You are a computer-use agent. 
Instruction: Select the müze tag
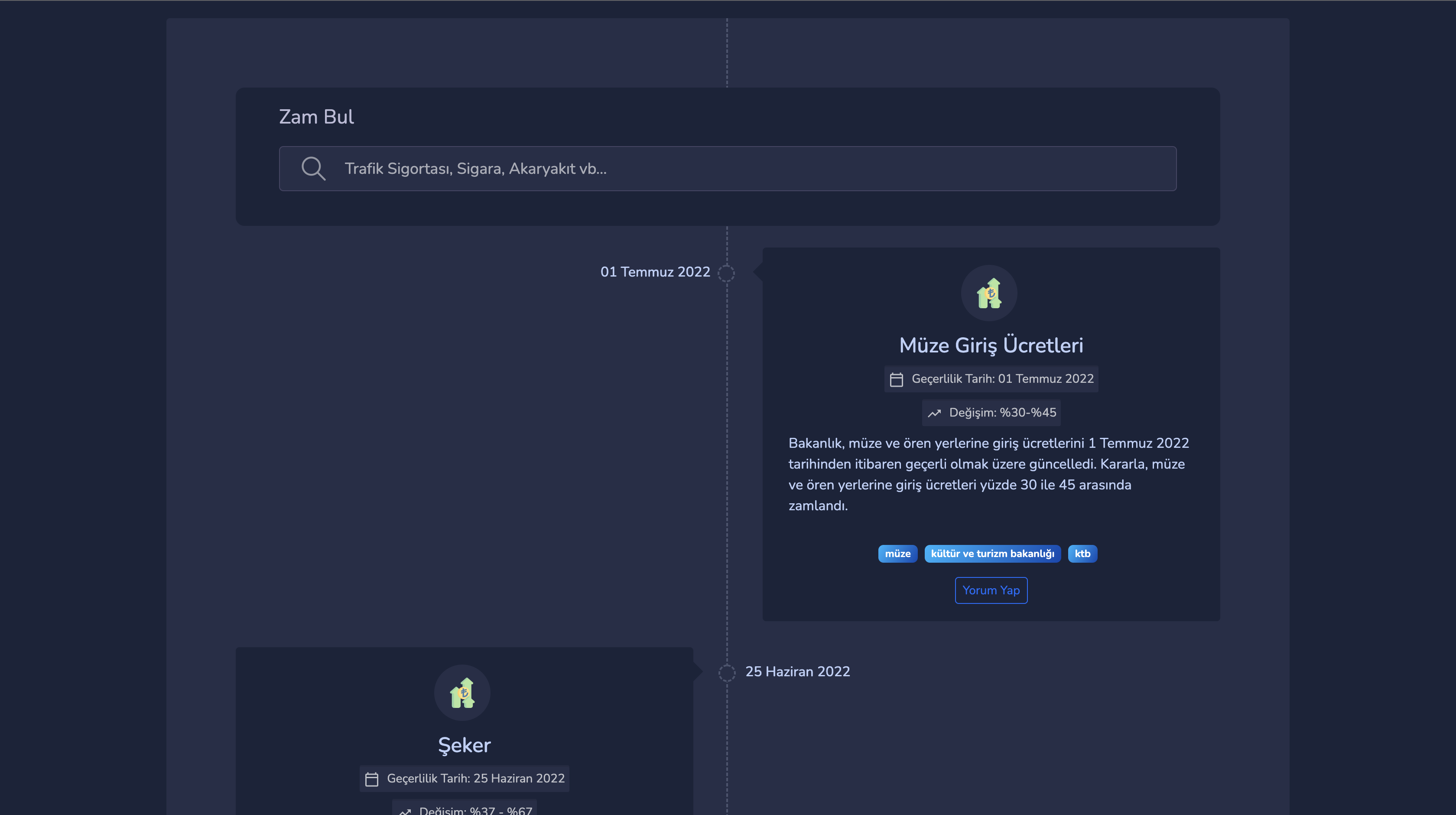coord(897,554)
